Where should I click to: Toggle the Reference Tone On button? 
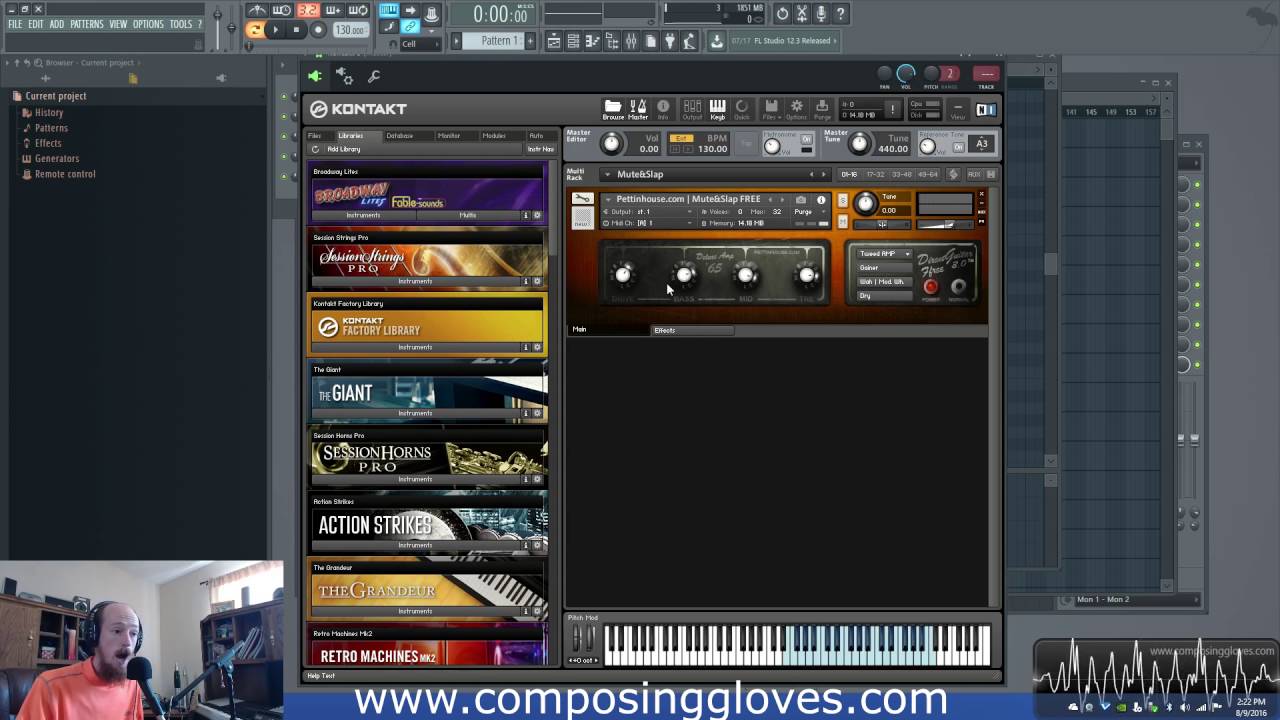coord(958,147)
